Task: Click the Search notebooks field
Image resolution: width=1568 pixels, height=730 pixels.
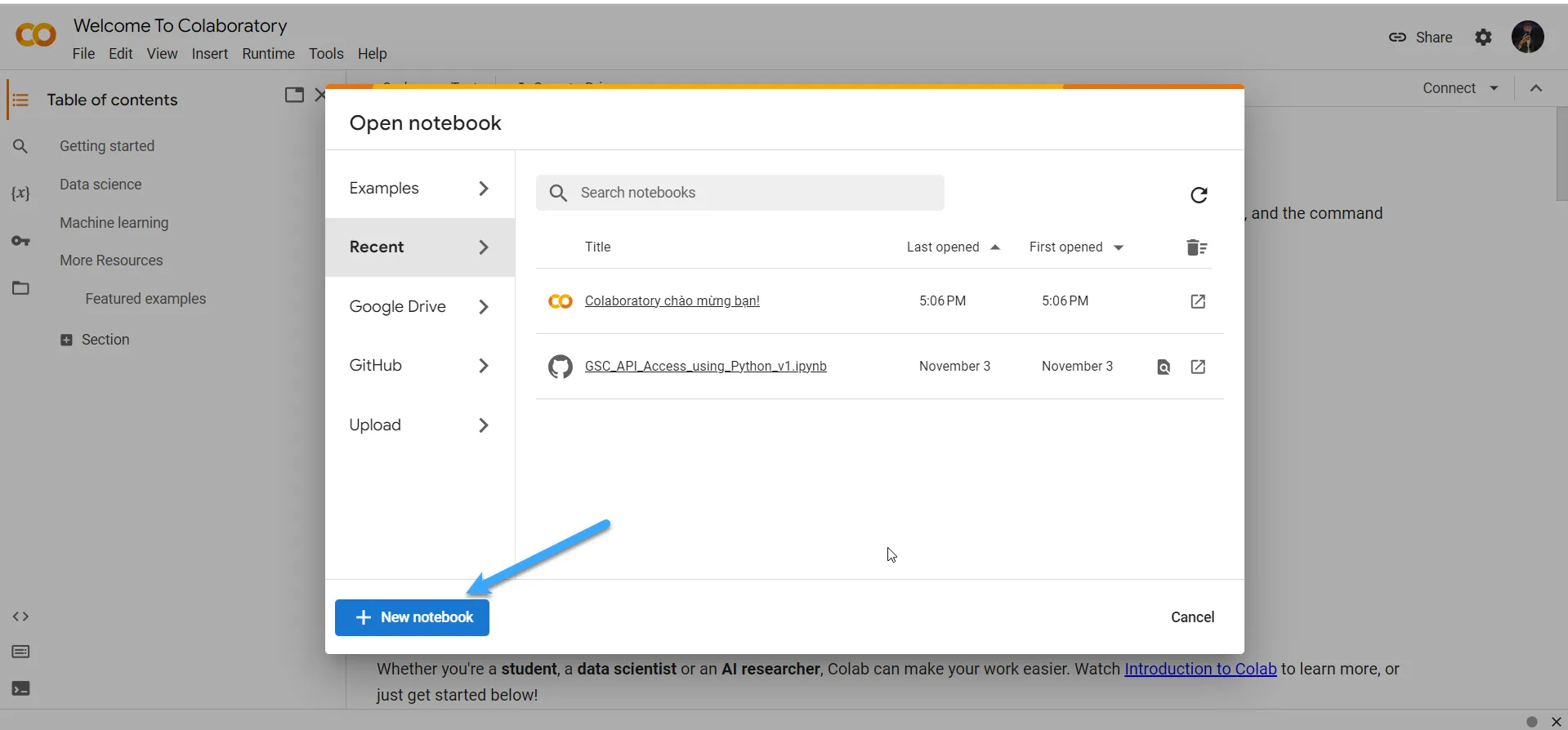Action: (740, 193)
